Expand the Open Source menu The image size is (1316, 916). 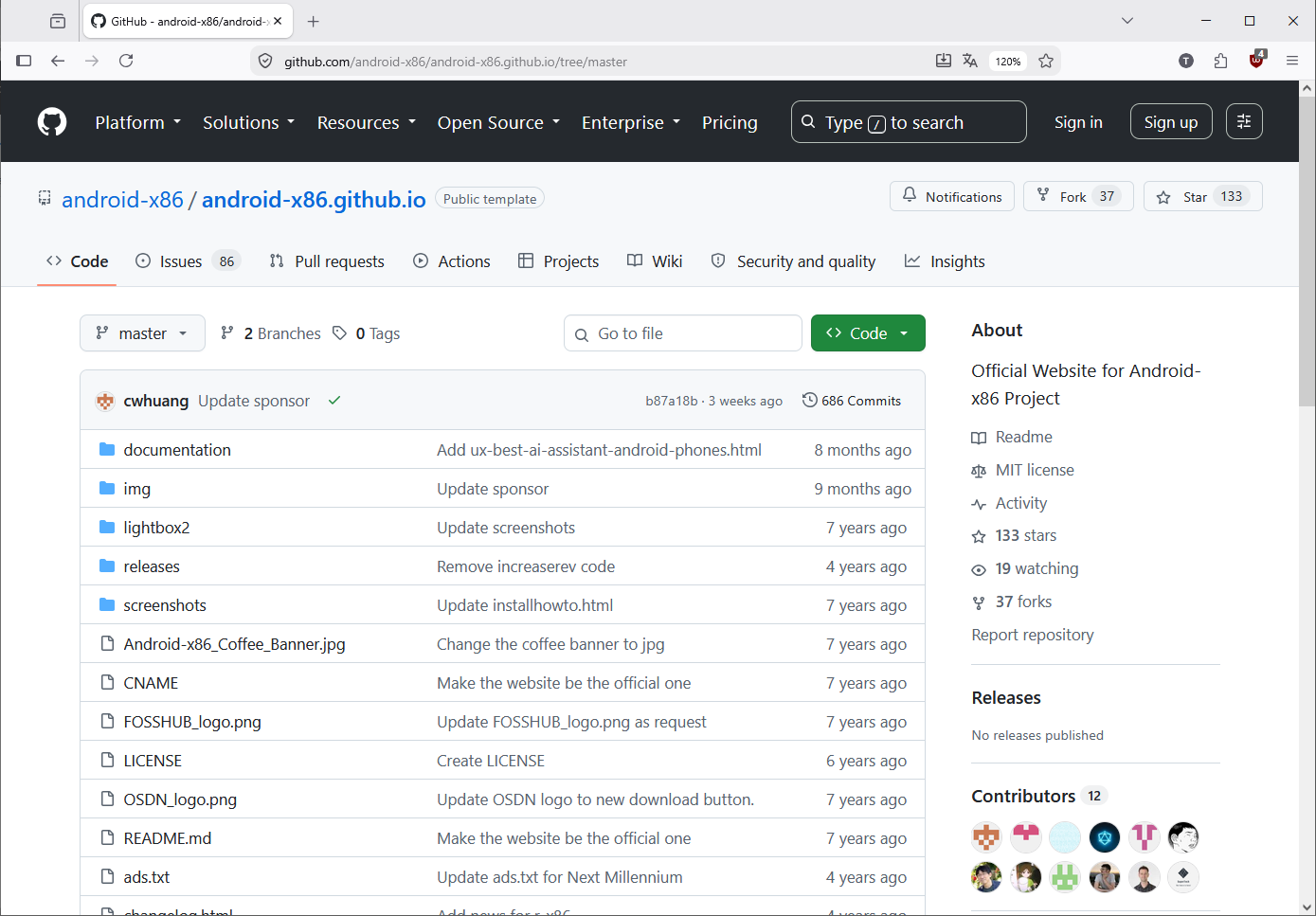click(x=499, y=122)
